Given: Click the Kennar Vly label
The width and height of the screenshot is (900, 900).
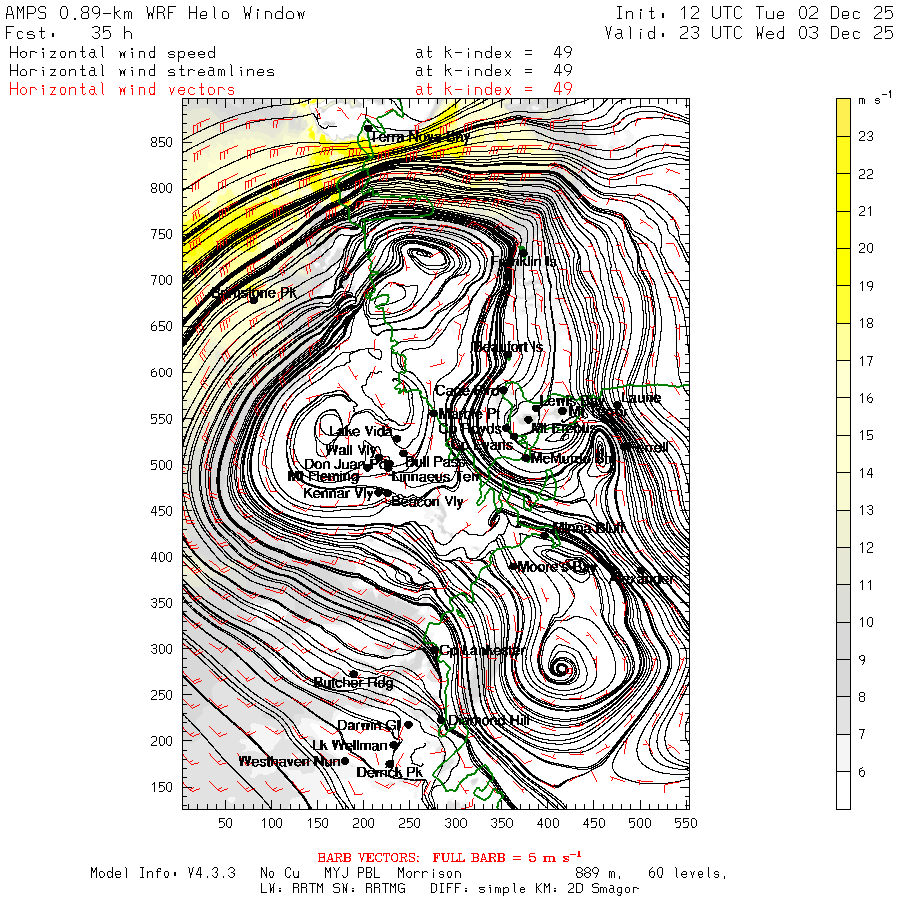Looking at the screenshot, I should 338,493.
